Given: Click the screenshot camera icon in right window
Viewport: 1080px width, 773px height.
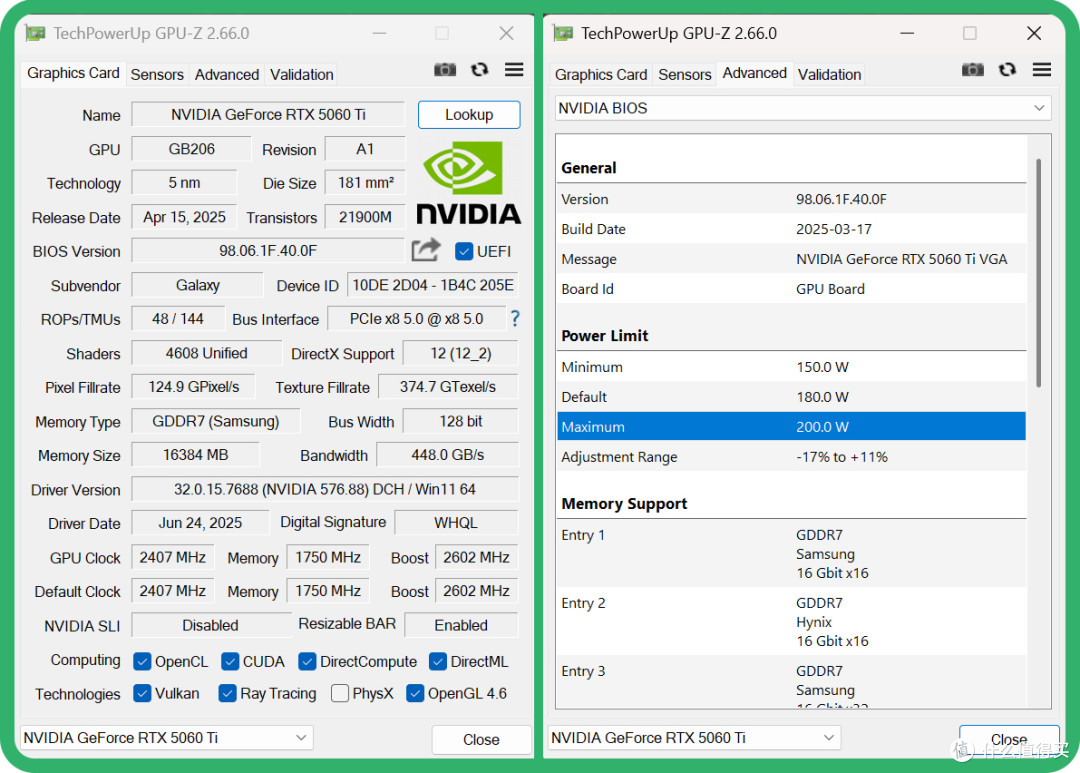Looking at the screenshot, I should [x=973, y=70].
